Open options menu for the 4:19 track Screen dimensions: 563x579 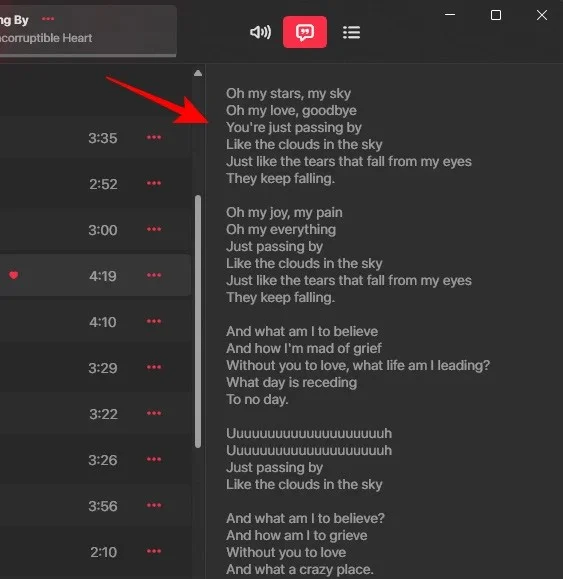[x=154, y=275]
